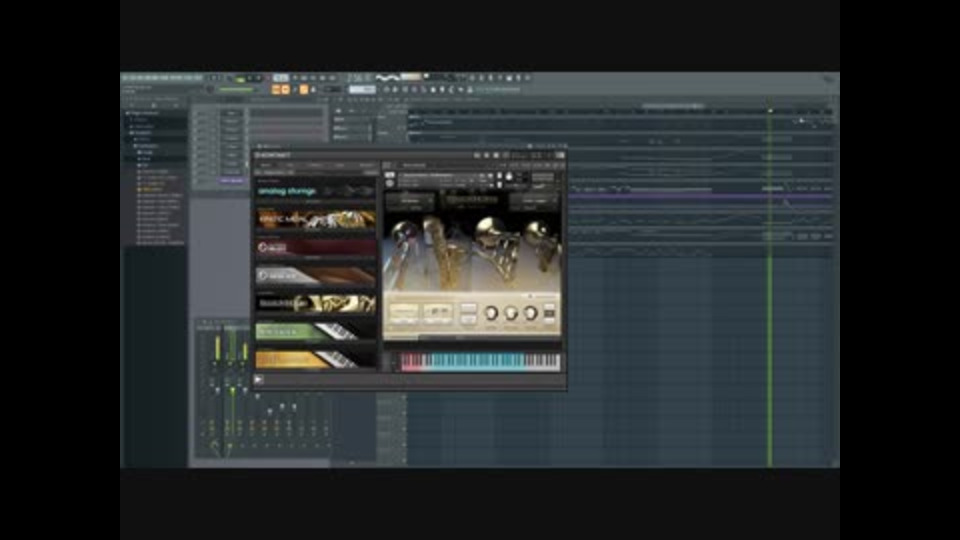Open the green library banner with keyboard artwork
Viewport: 960px width, 540px height.
point(316,332)
